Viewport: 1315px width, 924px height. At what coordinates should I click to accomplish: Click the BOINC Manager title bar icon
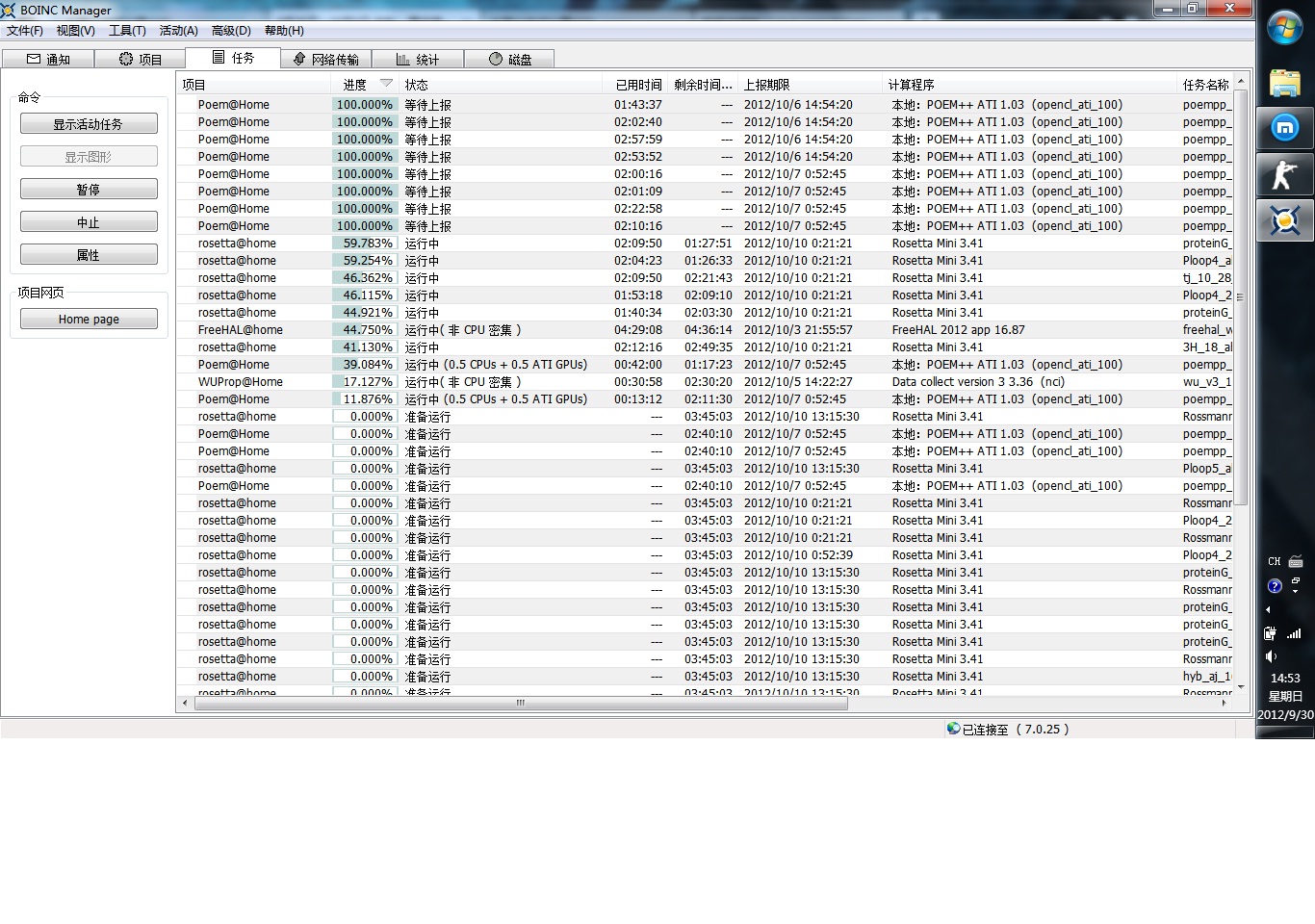[x=9, y=10]
